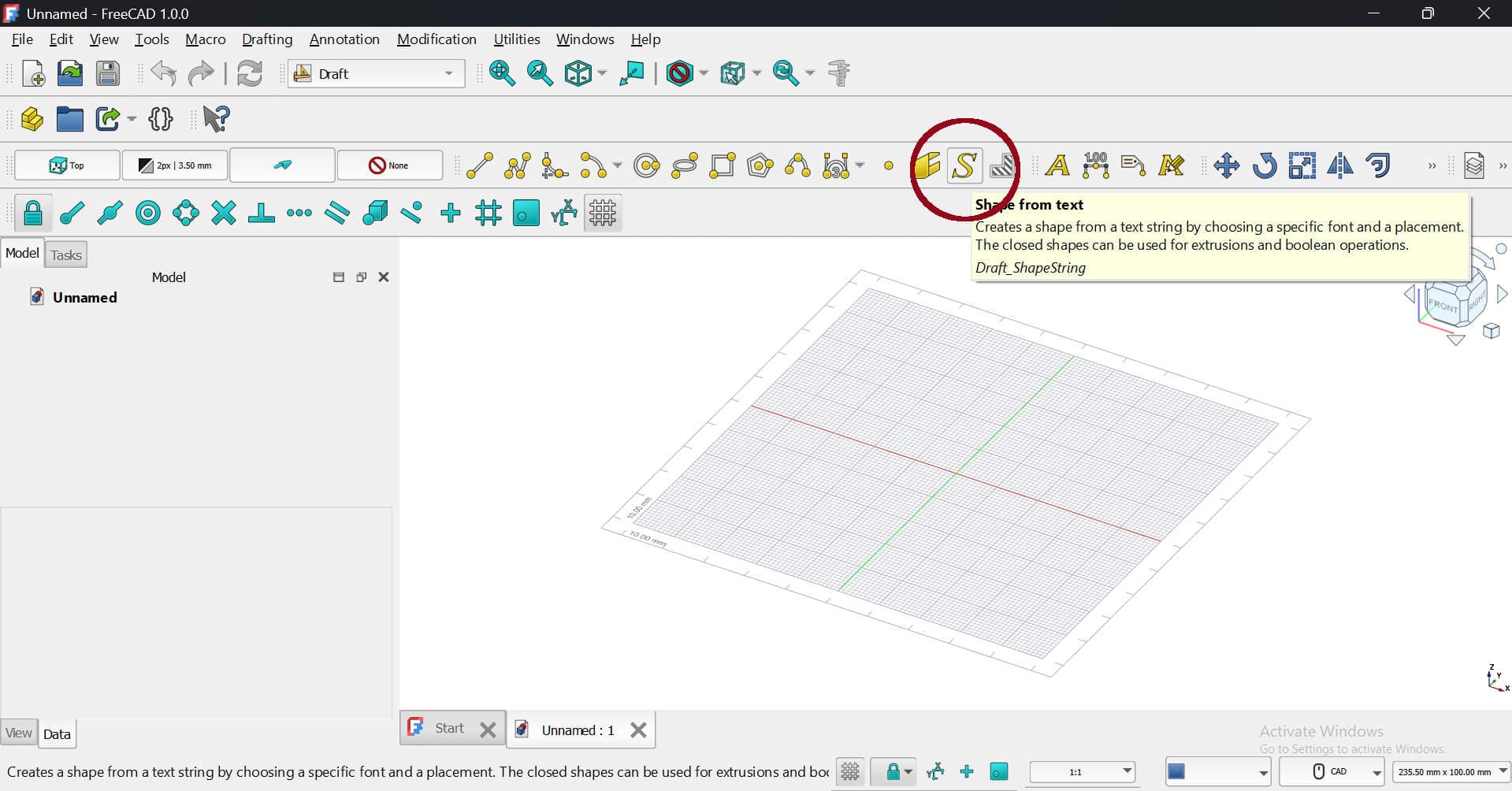Viewport: 1512px width, 791px height.
Task: Select the Text annotation tool
Action: (1057, 165)
